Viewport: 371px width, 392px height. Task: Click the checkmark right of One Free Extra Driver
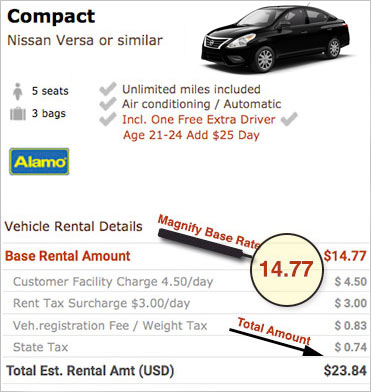click(289, 119)
